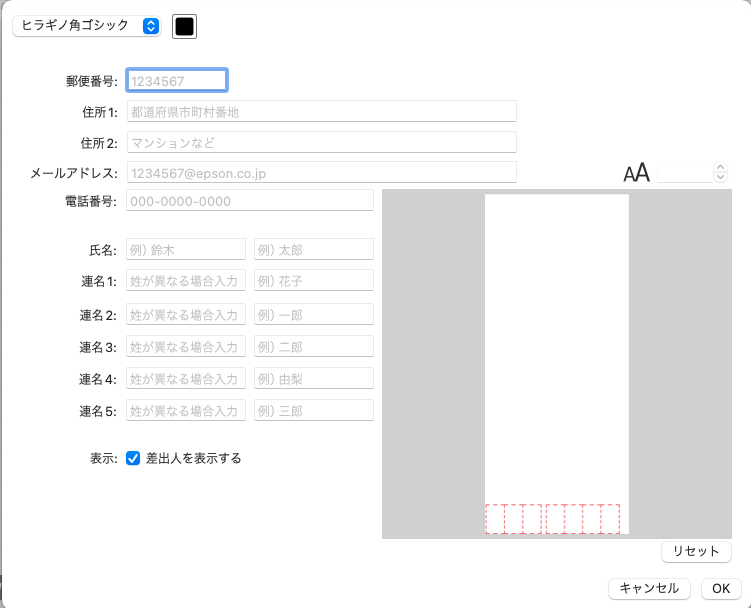The width and height of the screenshot is (751, 608).
Task: Click the 連名5 given name field 三郎
Action: pyautogui.click(x=314, y=410)
